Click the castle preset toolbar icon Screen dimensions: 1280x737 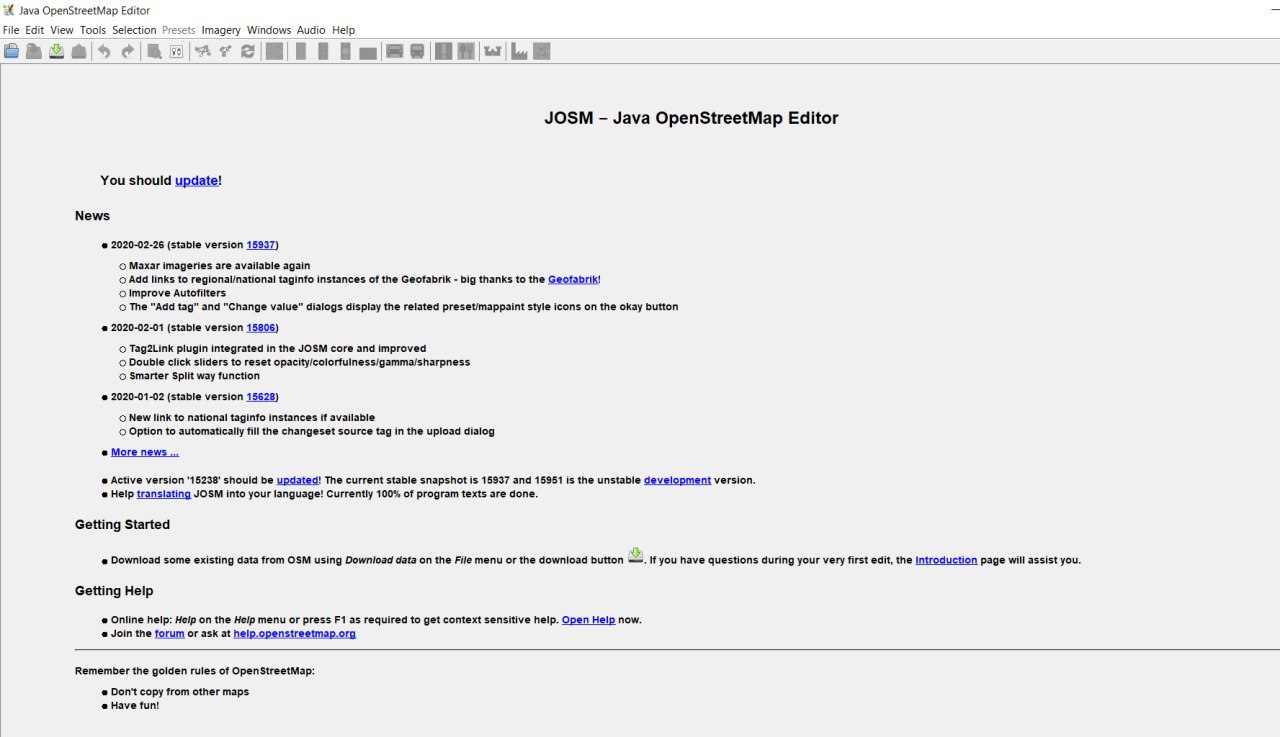click(492, 51)
